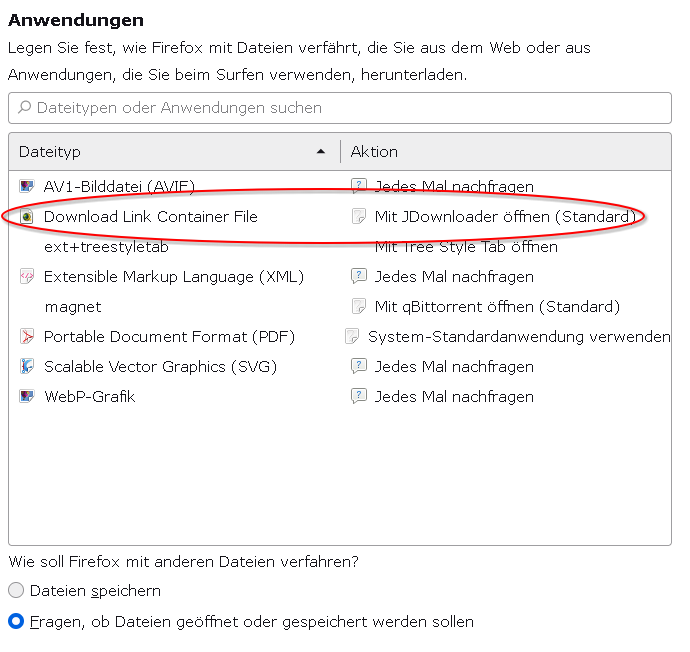
Task: Click the PDF file type icon
Action: click(27, 336)
